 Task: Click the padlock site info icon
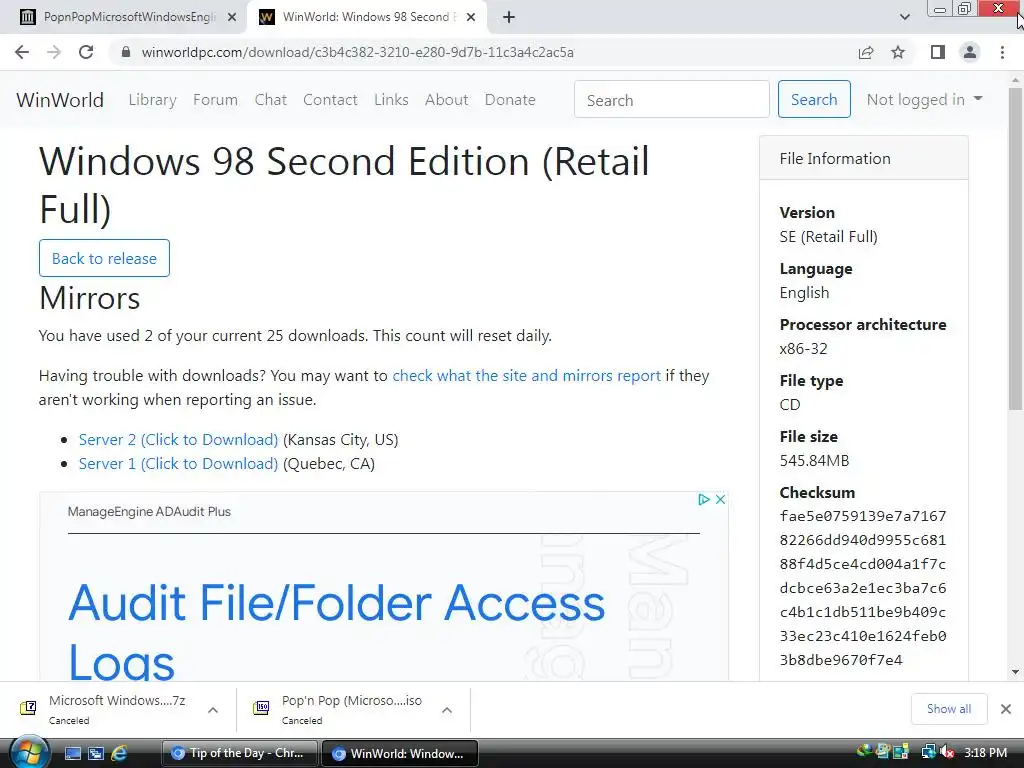(x=126, y=52)
